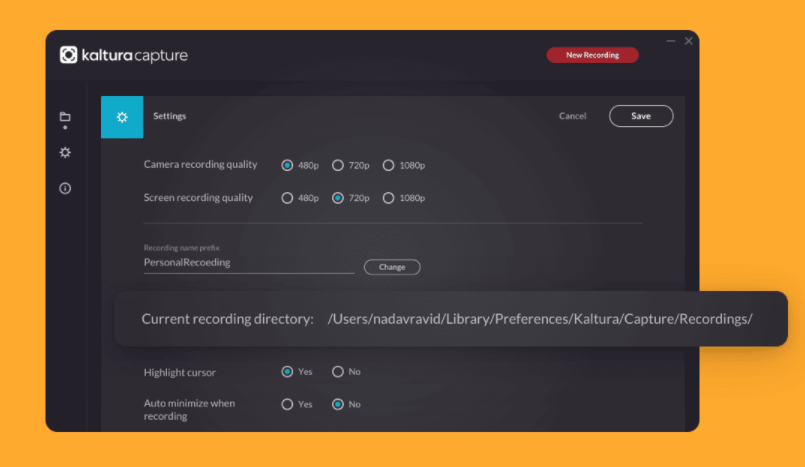Select No for Auto minimize when recording

(x=338, y=404)
